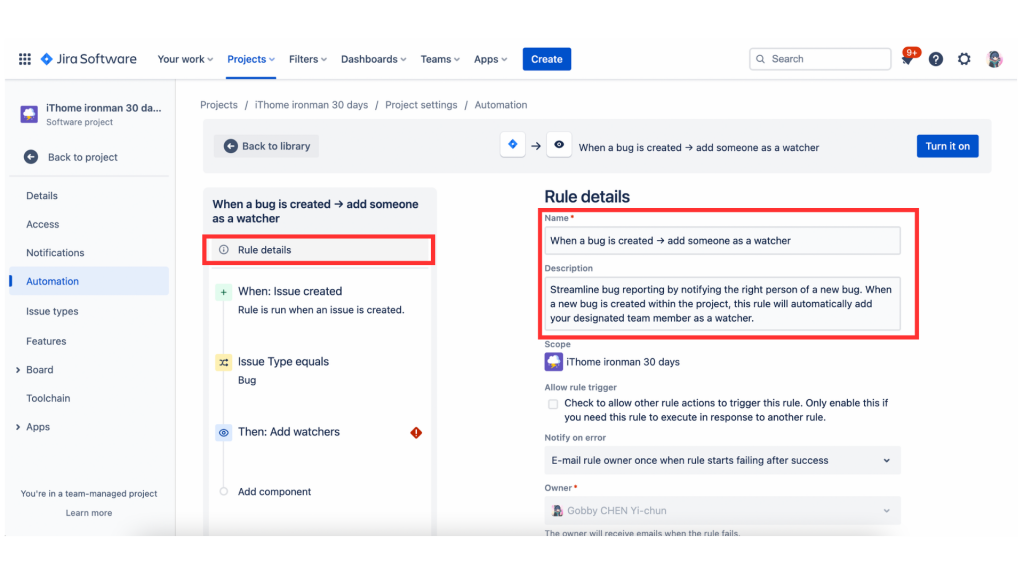Click the Back to library button

point(266,146)
